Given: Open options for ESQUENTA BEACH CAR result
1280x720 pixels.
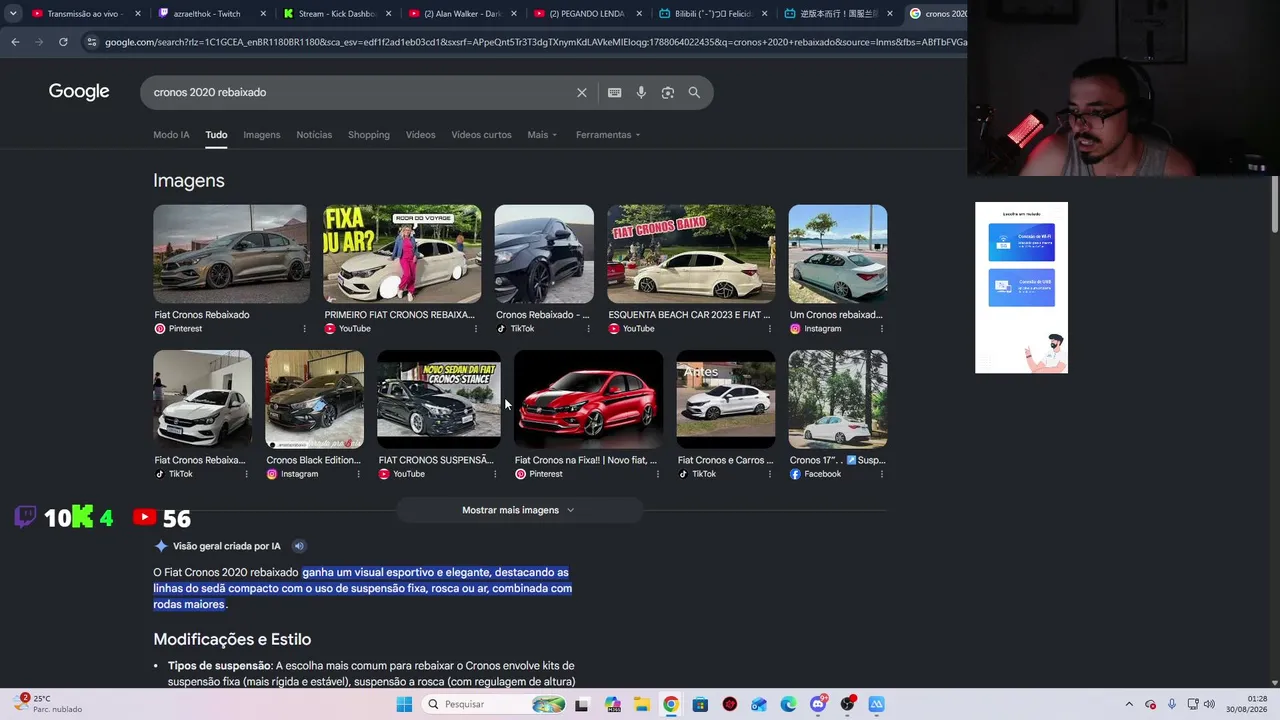Looking at the screenshot, I should [769, 329].
